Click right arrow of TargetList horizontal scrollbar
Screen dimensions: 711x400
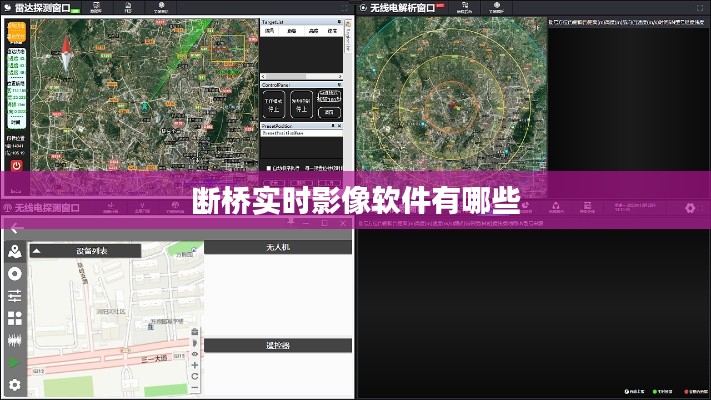(340, 76)
